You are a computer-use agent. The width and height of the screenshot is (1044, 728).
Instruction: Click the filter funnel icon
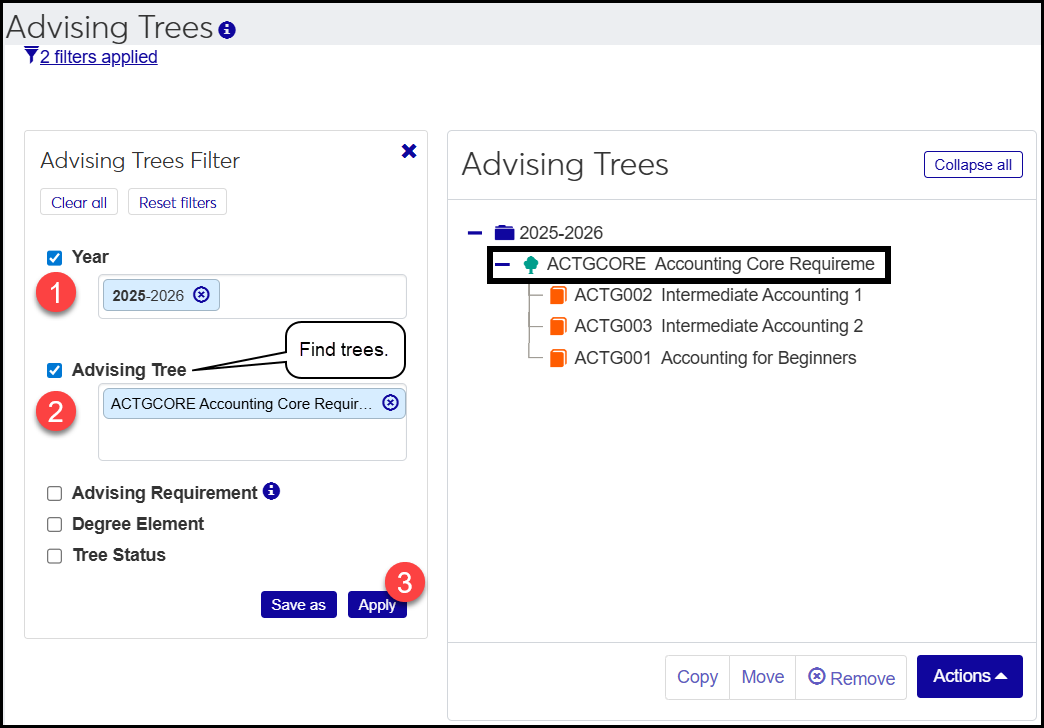(31, 55)
